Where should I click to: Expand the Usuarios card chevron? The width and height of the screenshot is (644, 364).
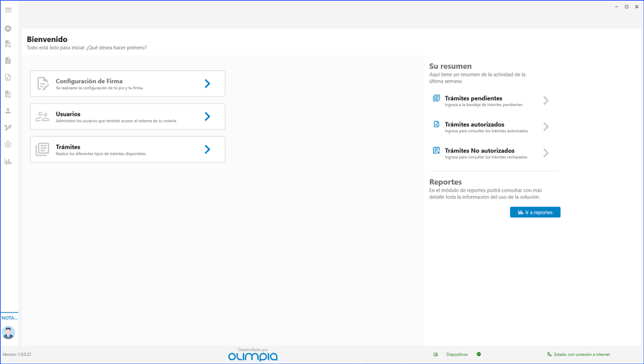point(207,116)
